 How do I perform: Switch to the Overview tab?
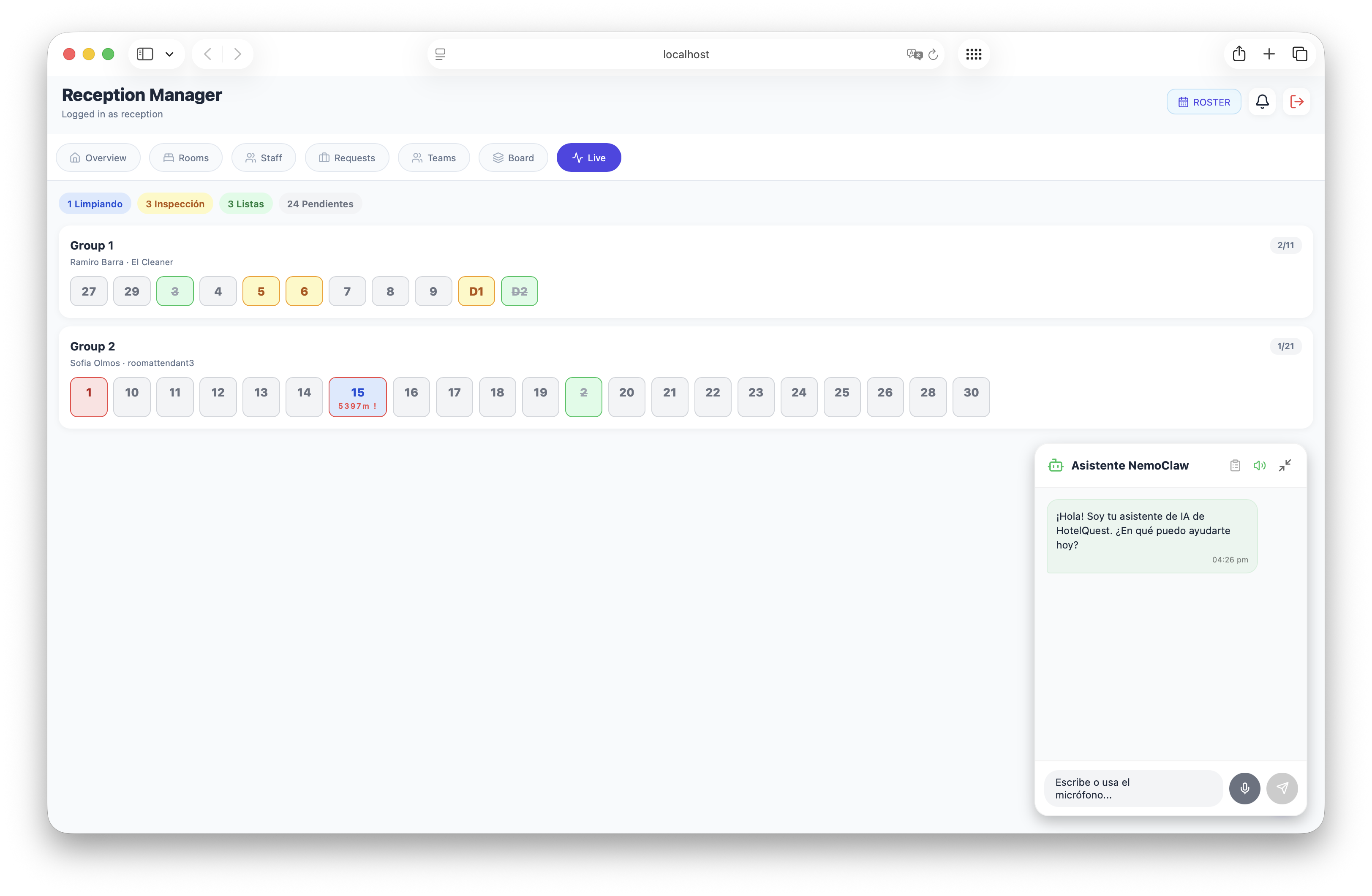98,157
